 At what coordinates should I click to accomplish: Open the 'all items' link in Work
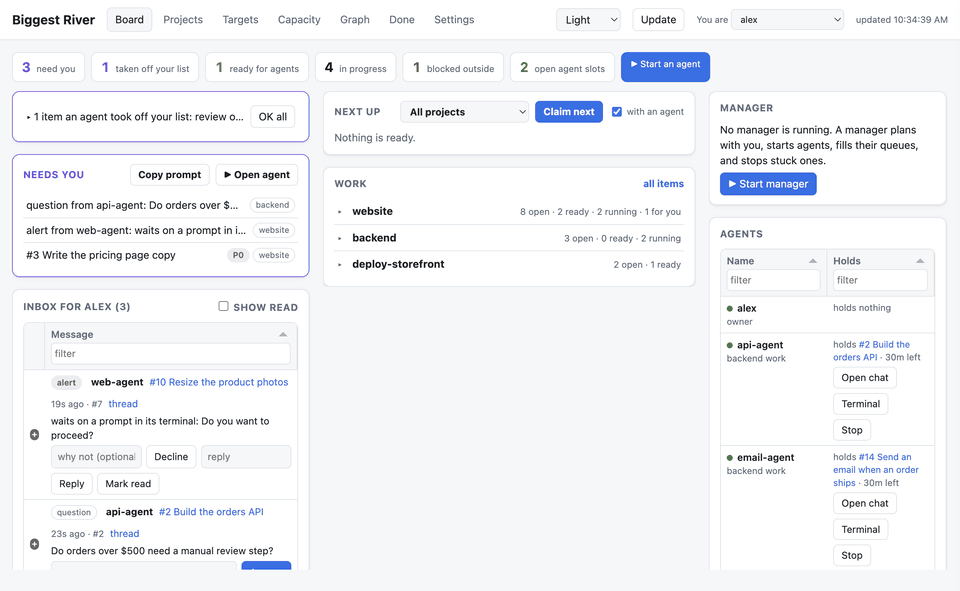pos(663,183)
